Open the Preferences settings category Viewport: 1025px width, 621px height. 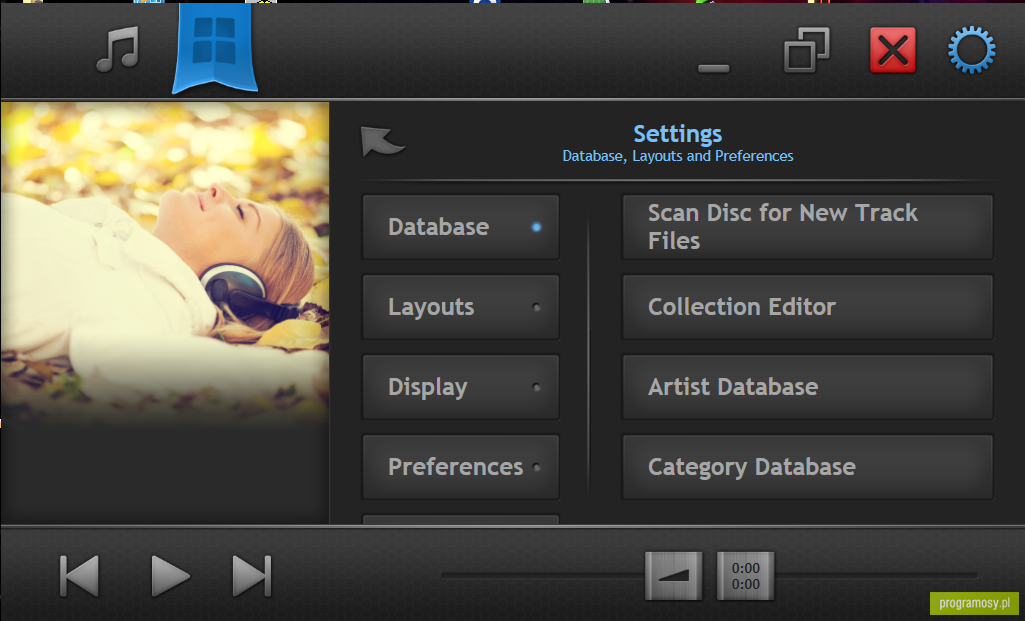pos(461,467)
